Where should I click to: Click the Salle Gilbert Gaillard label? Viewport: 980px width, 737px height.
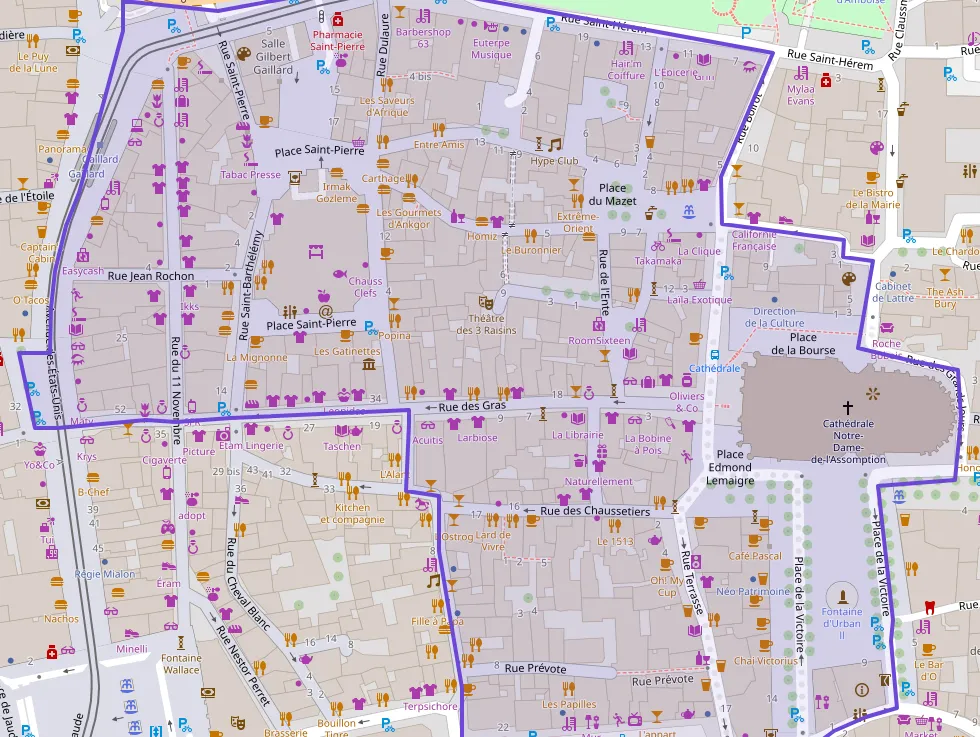click(274, 57)
